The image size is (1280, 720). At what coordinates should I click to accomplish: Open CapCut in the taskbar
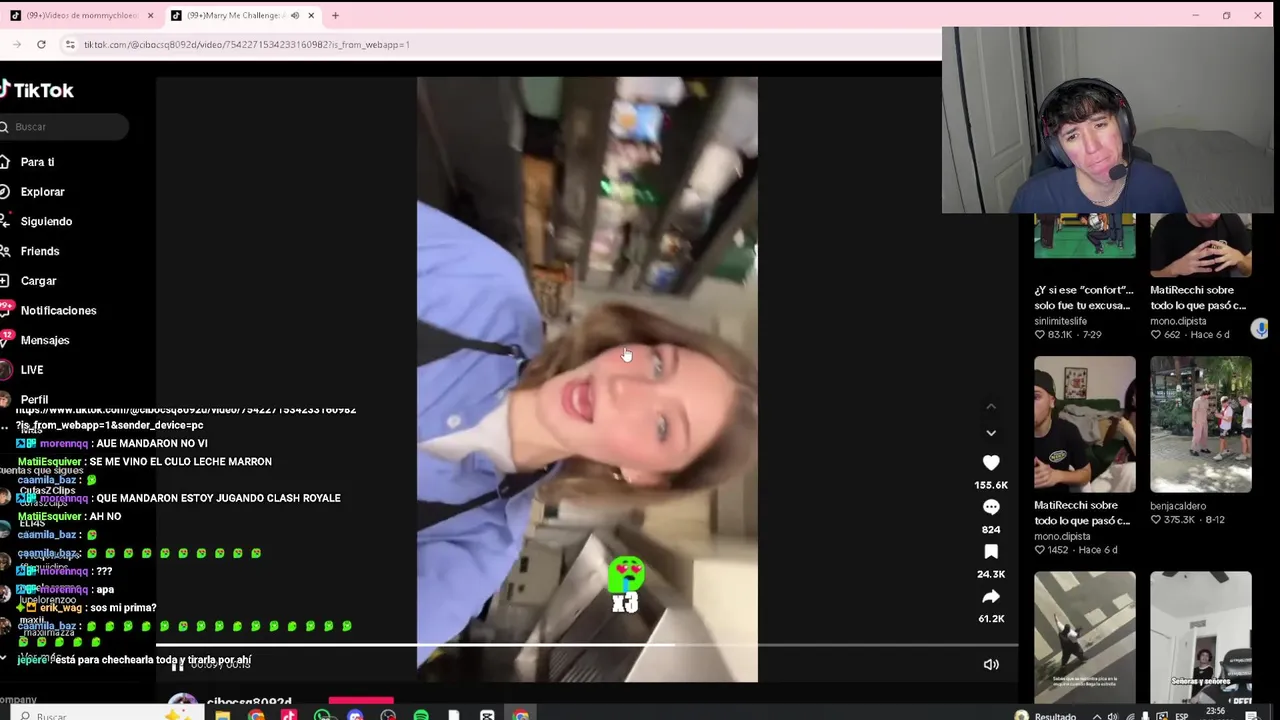487,715
